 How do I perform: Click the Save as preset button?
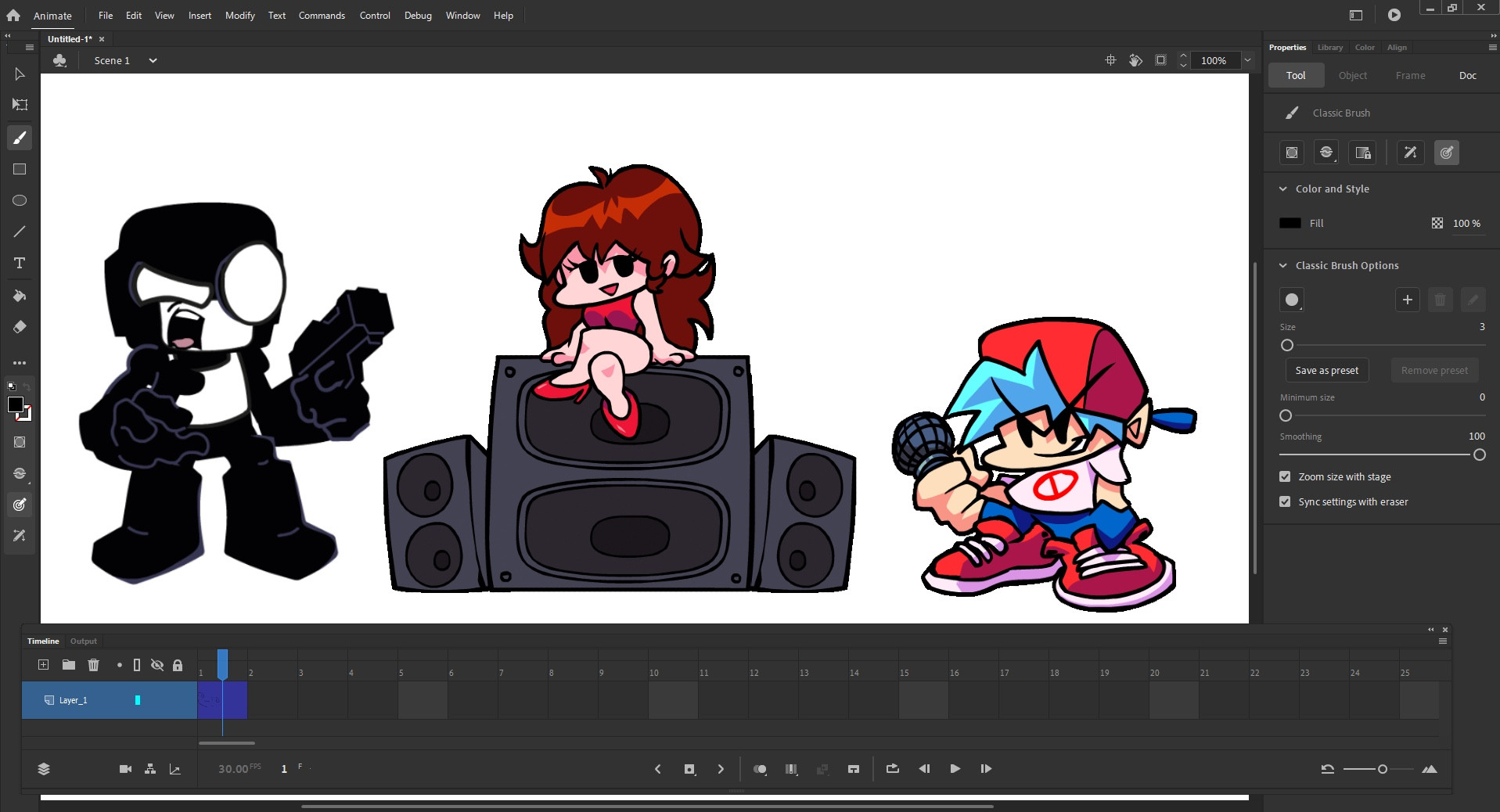pos(1328,370)
